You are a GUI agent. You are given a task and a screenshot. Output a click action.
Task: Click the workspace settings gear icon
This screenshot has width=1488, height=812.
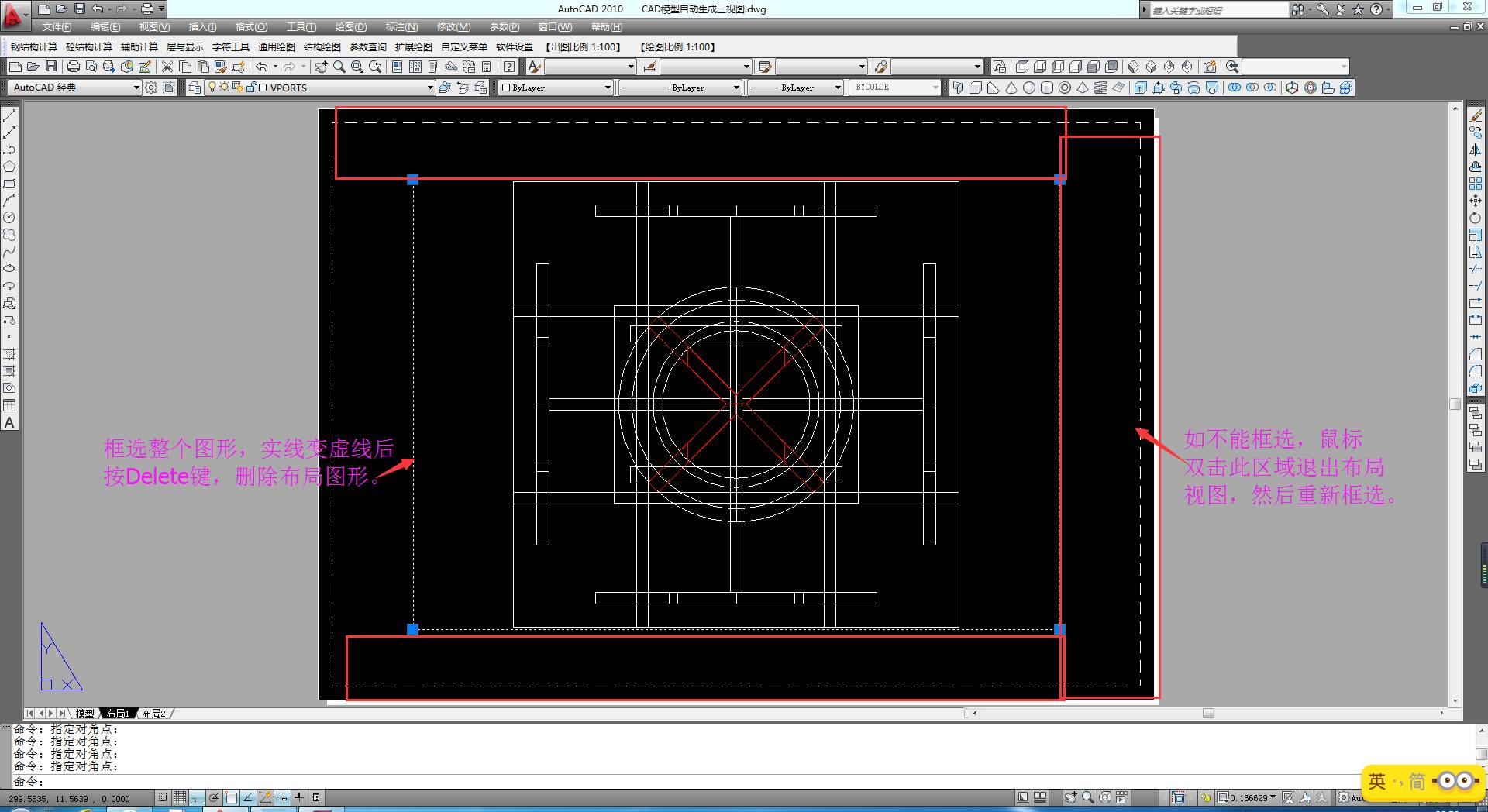click(152, 88)
